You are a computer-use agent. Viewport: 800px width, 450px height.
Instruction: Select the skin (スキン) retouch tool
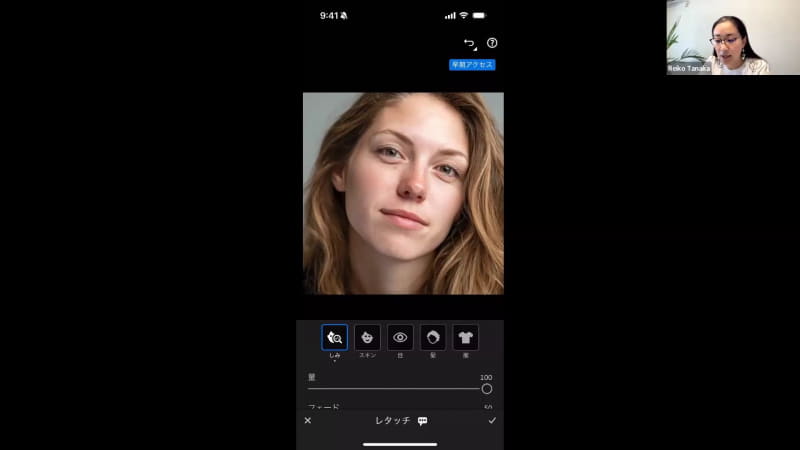[x=367, y=337]
